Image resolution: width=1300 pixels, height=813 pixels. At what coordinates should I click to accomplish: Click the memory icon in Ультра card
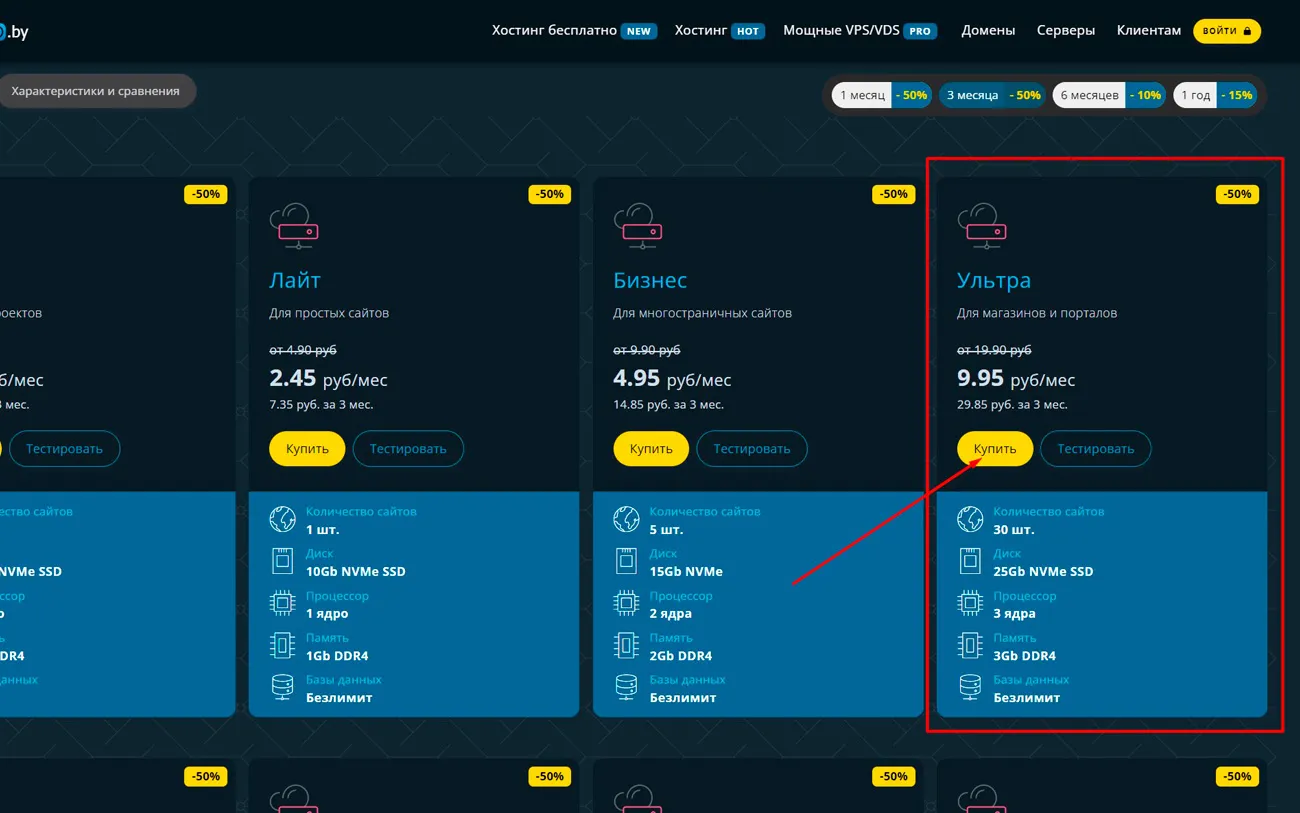coord(971,645)
